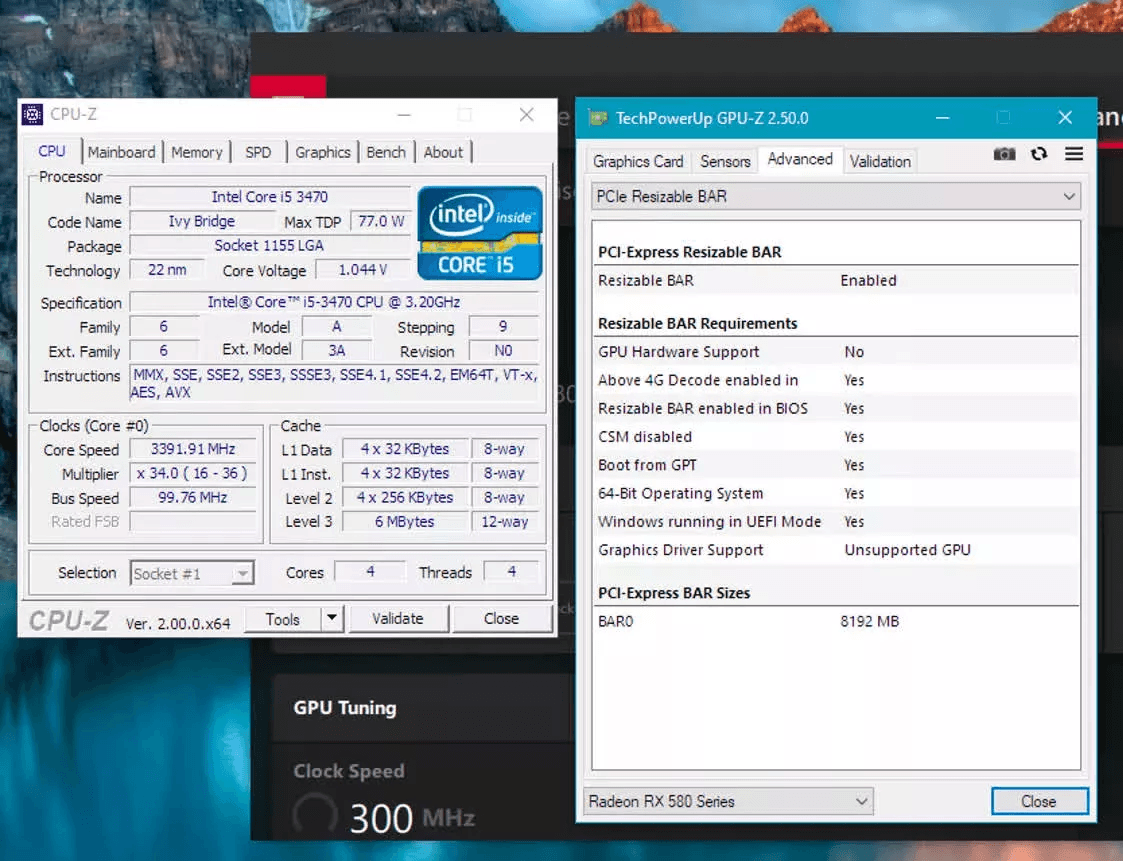The image size is (1123, 861).
Task: Click the GPU-Z title bar icon
Action: 598,118
